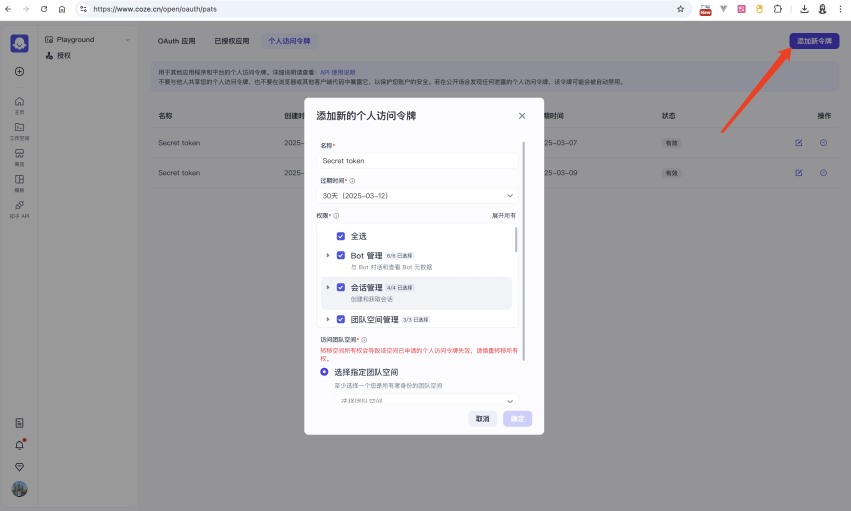Open the browser downloads icon
851x511 pixels.
click(804, 8)
